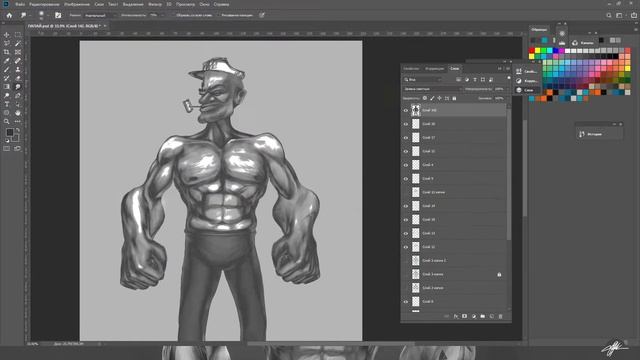The image size is (640, 360).
Task: Open Edit Toolbar three-dots button
Action: pos(18,121)
